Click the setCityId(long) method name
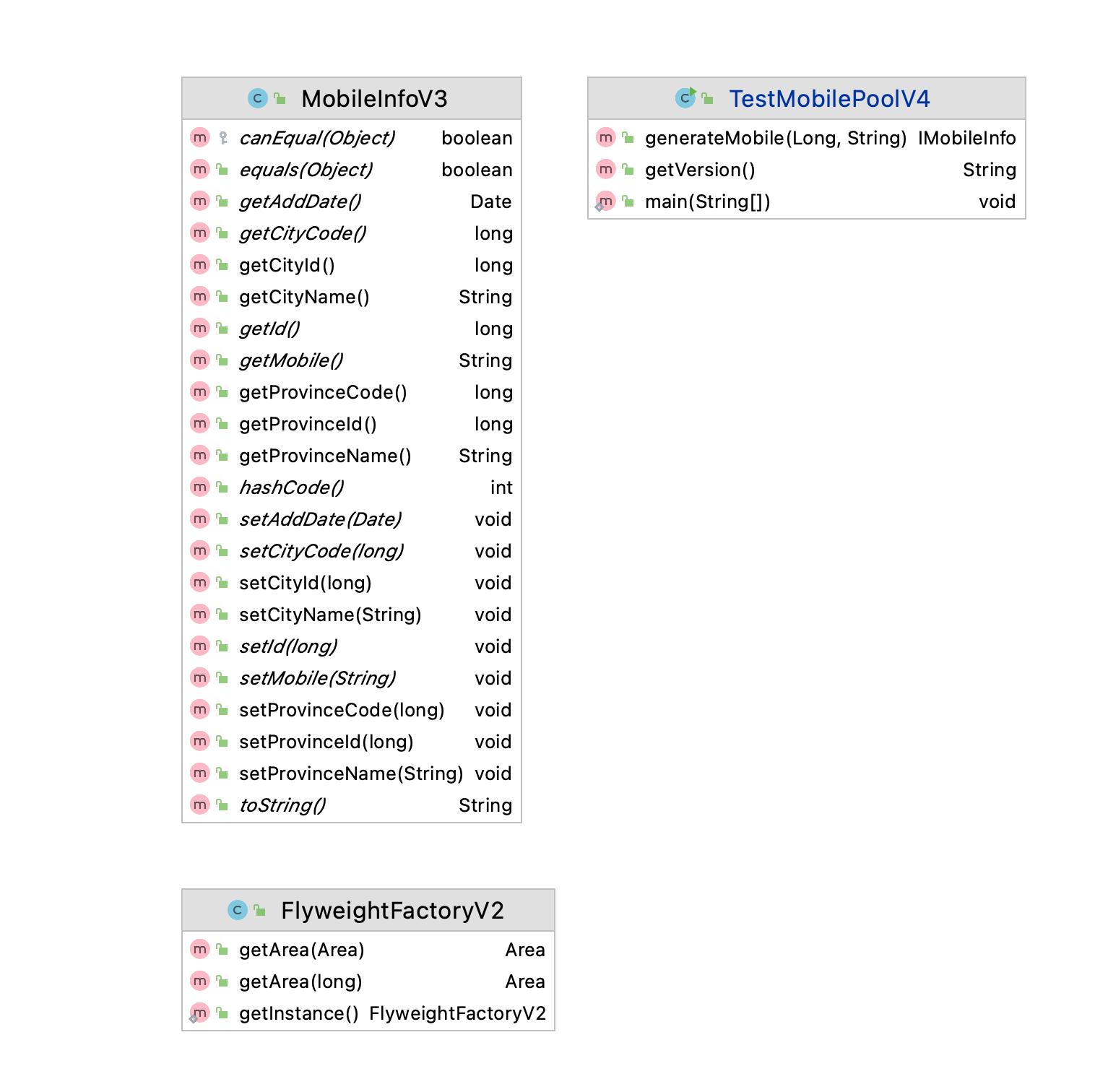The height and width of the screenshot is (1092, 1095). tap(306, 583)
